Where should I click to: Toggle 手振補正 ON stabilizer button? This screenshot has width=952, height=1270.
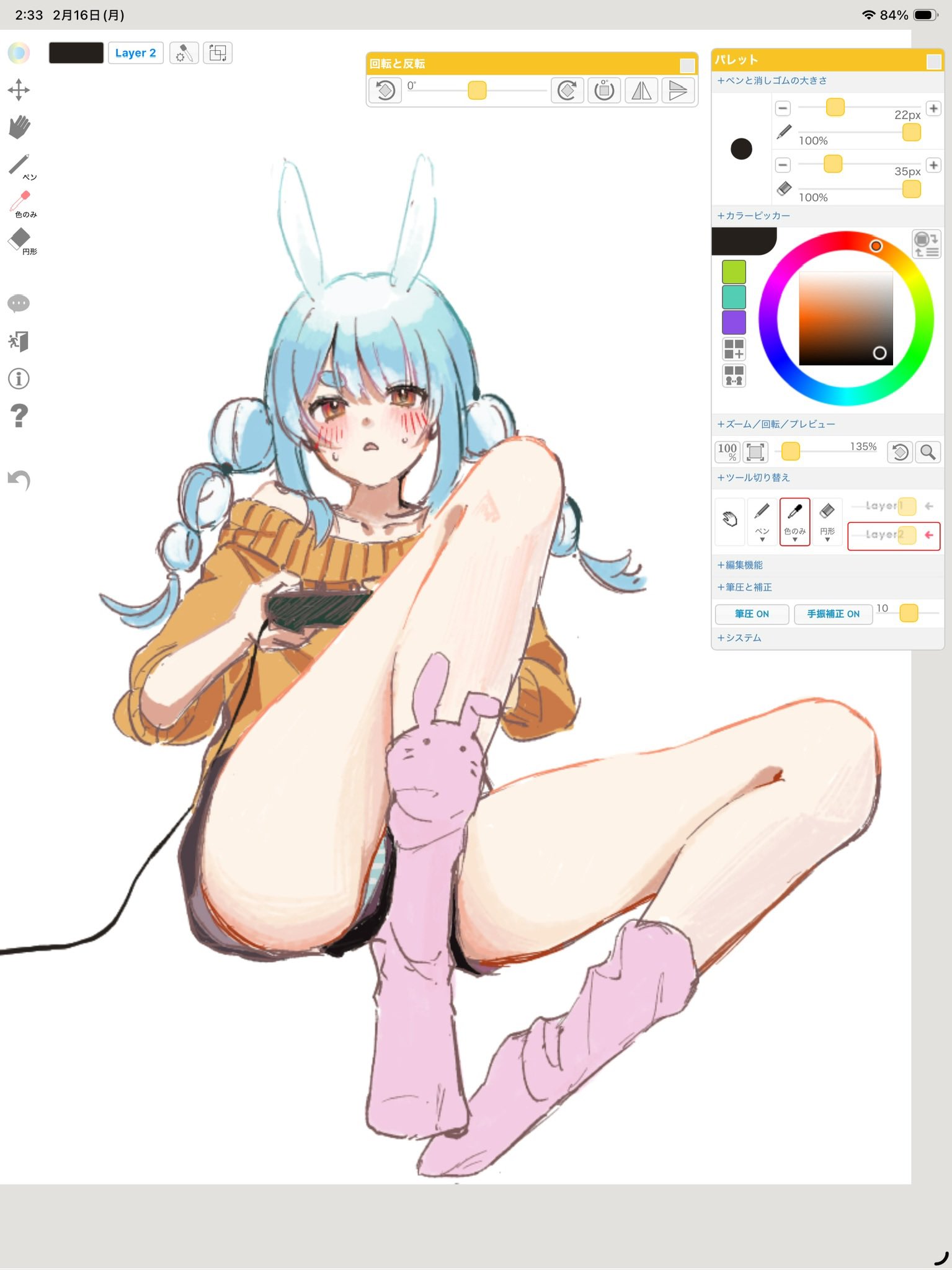point(833,614)
